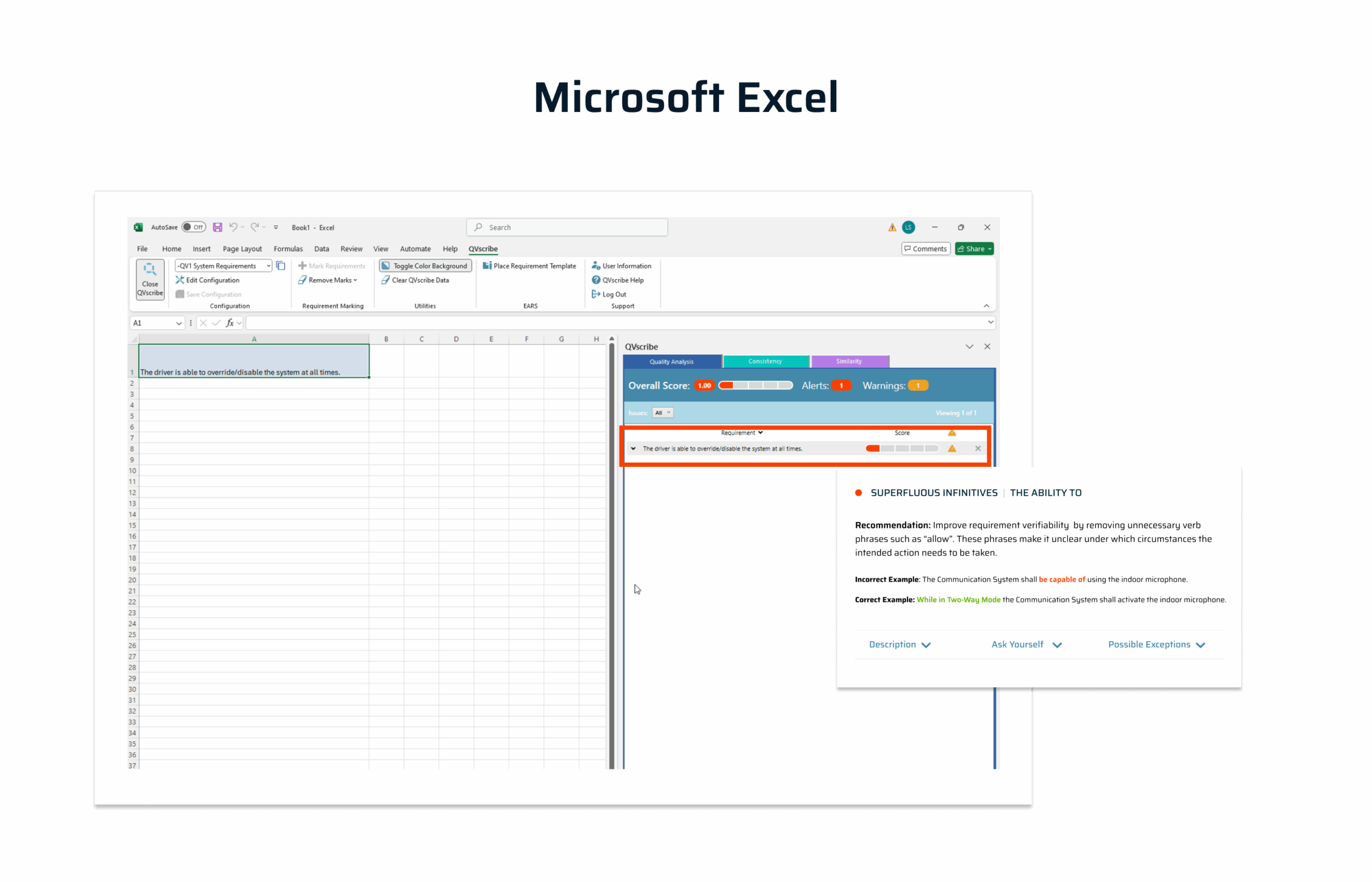
Task: Expand the Possible Exceptions section
Action: point(1157,644)
